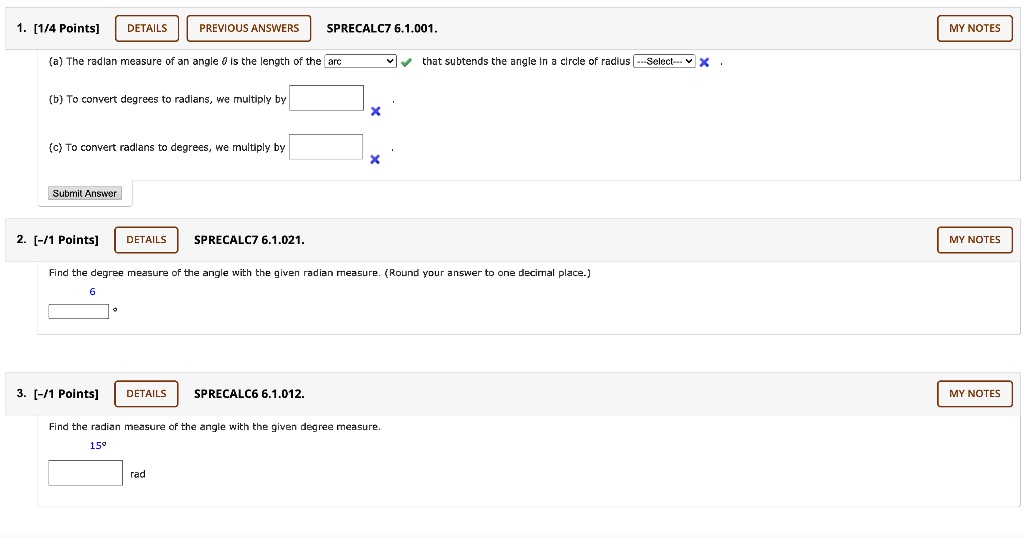Focus the degrees-to-radians answer box
The width and height of the screenshot is (1024, 538).
tap(327, 98)
